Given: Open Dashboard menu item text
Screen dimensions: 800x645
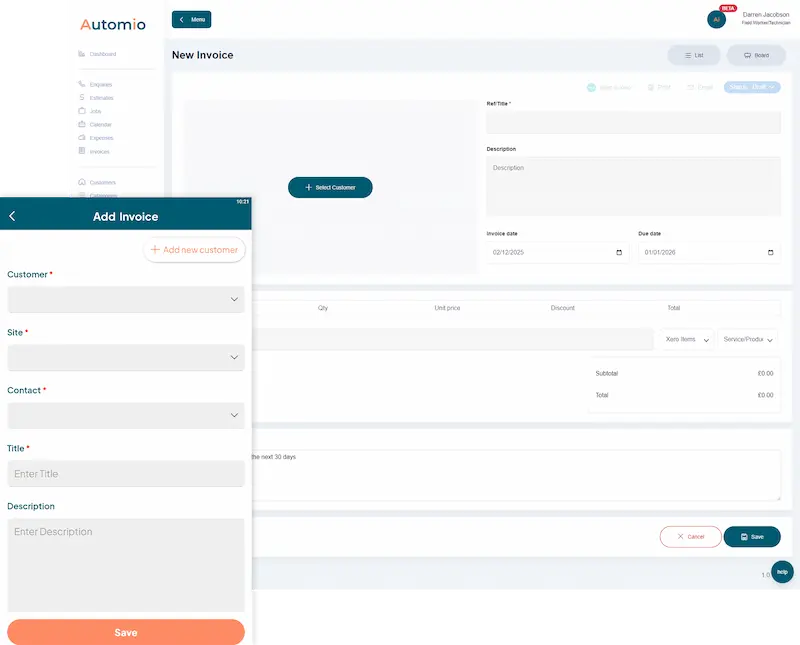Looking at the screenshot, I should [103, 54].
